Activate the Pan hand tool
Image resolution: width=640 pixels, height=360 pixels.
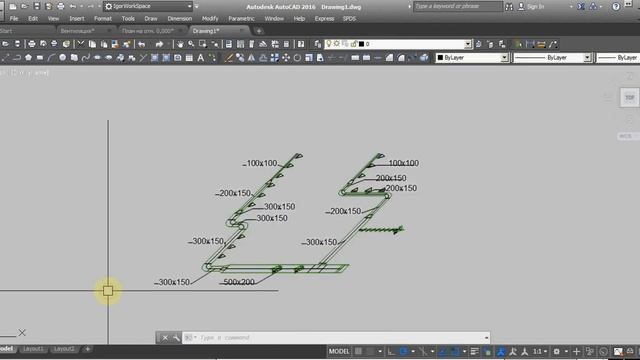(x=180, y=44)
